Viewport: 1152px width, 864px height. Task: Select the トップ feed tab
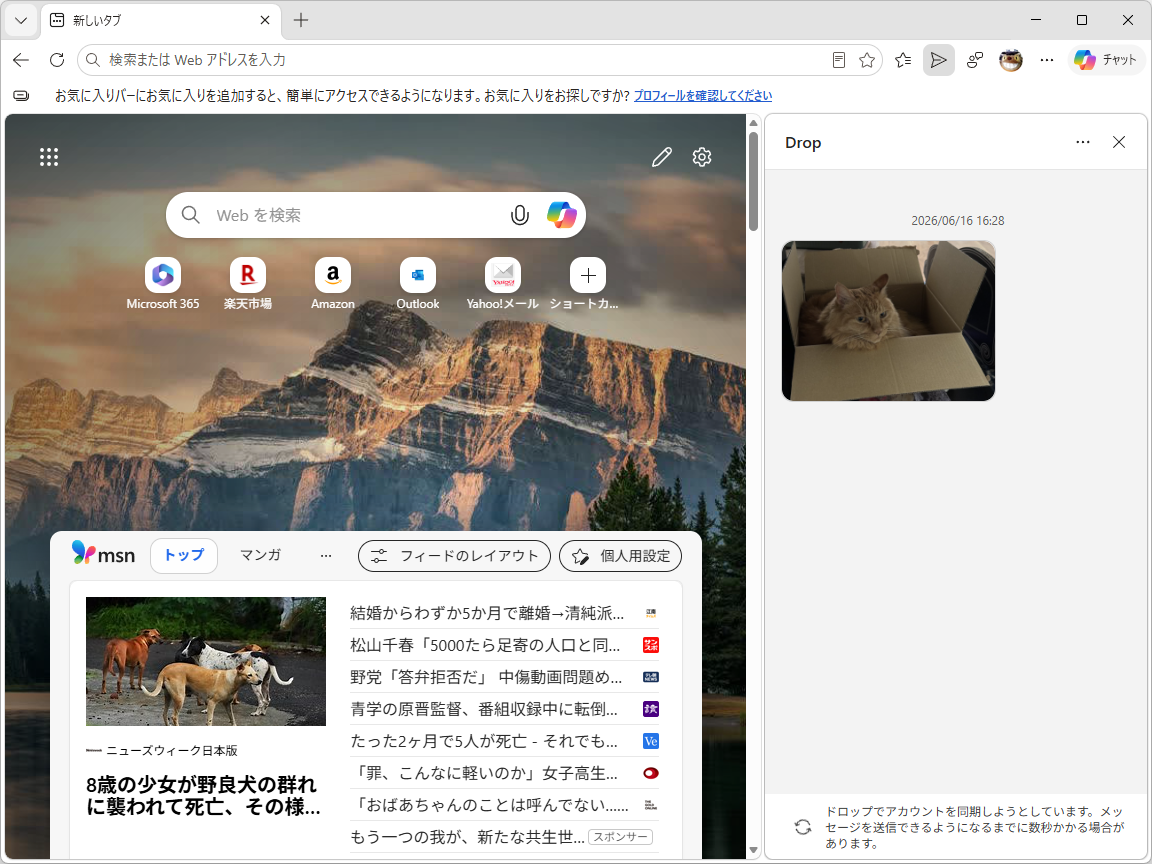[184, 555]
